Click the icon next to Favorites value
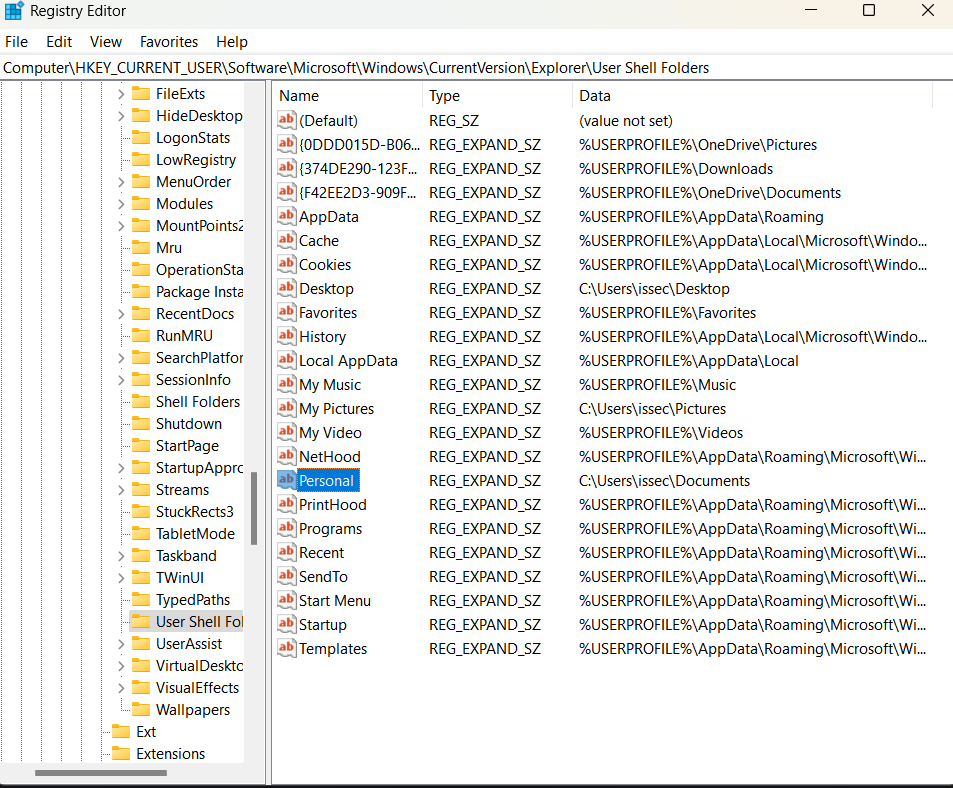Viewport: 953px width, 788px height. click(x=286, y=312)
